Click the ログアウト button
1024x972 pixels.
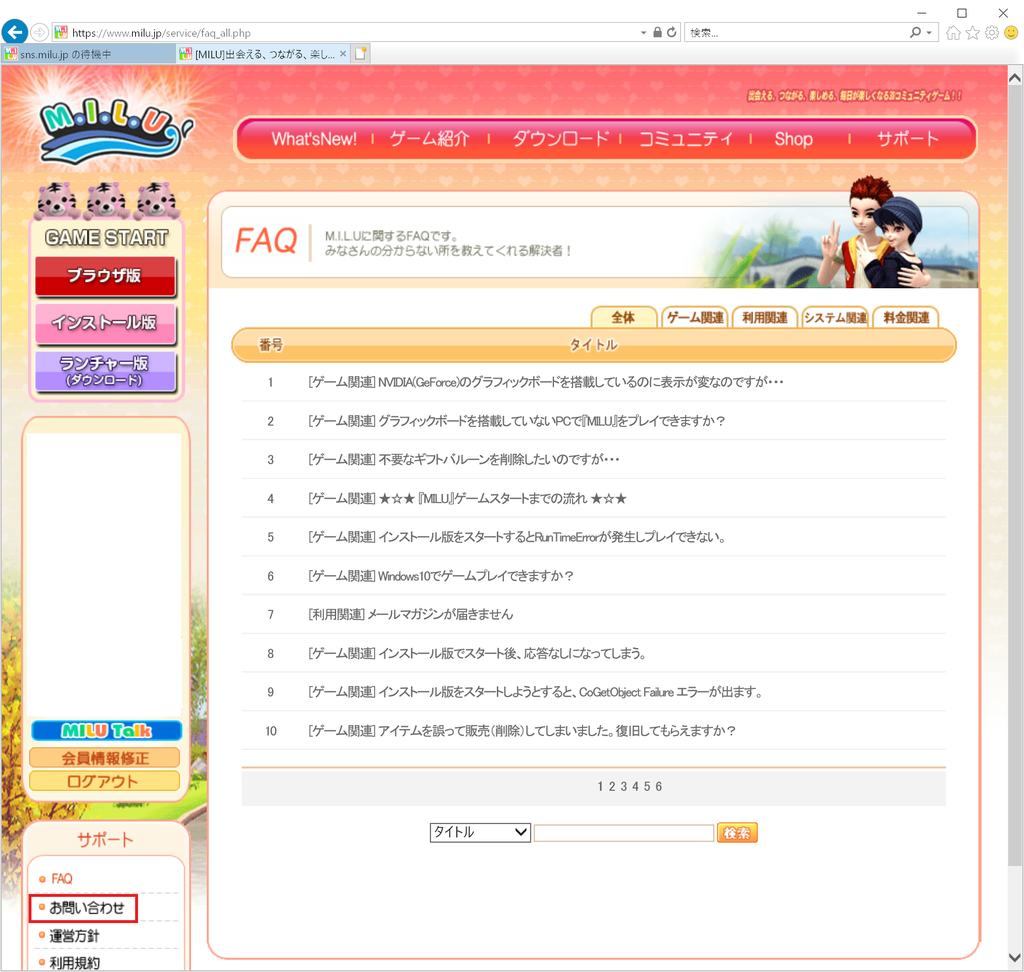click(104, 781)
